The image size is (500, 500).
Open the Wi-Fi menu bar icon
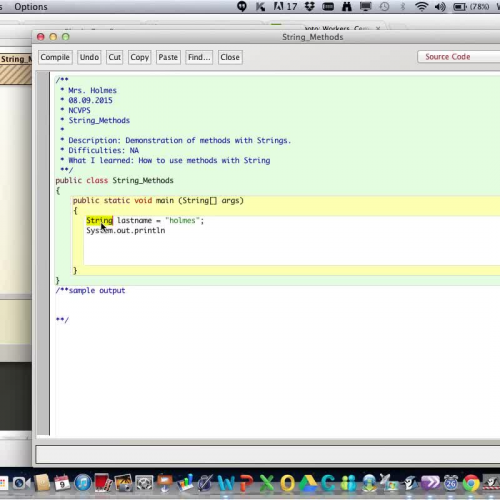click(x=422, y=7)
